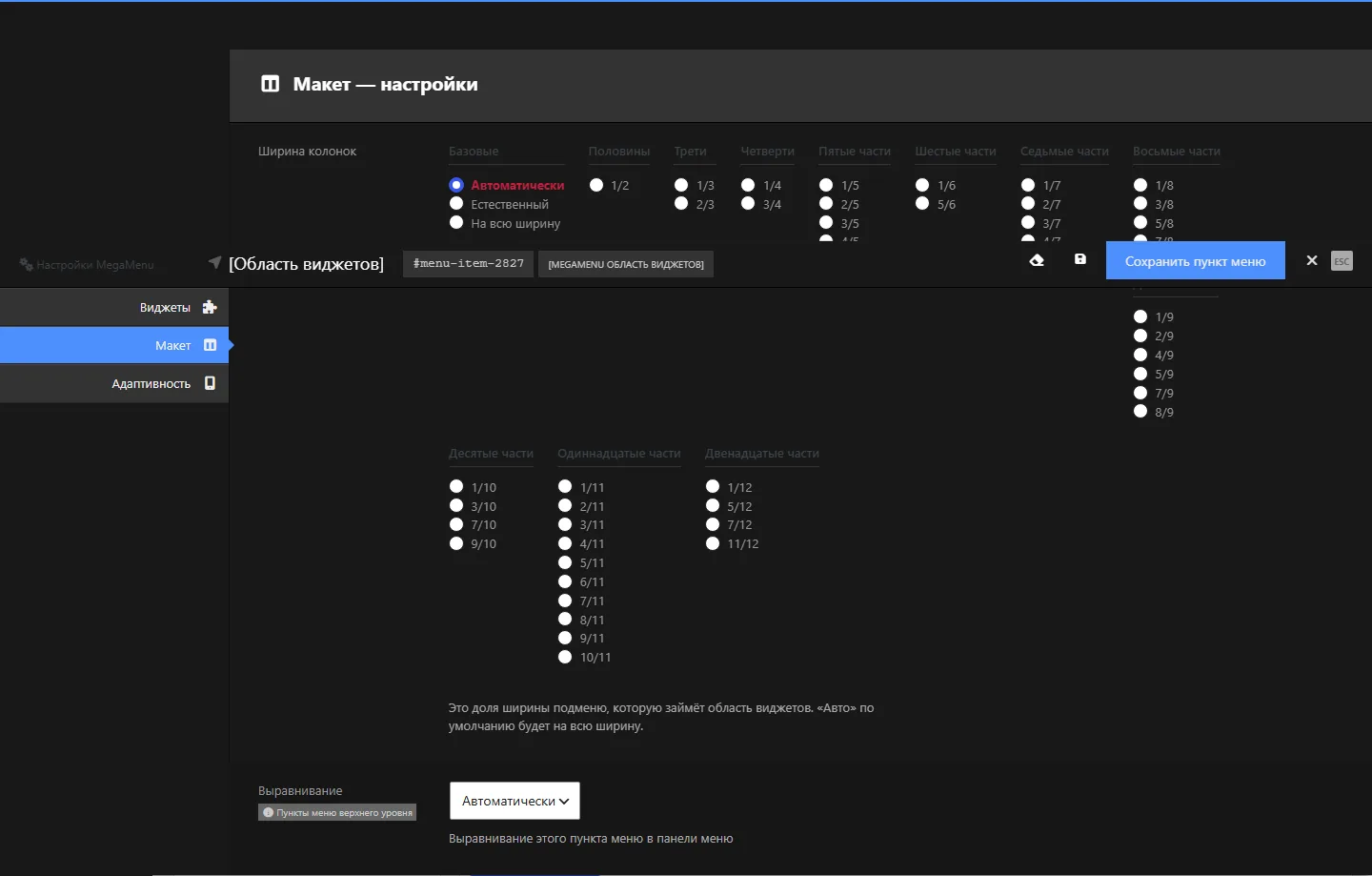The image size is (1372, 876).
Task: Select the 5/12 width radio
Action: coord(713,505)
